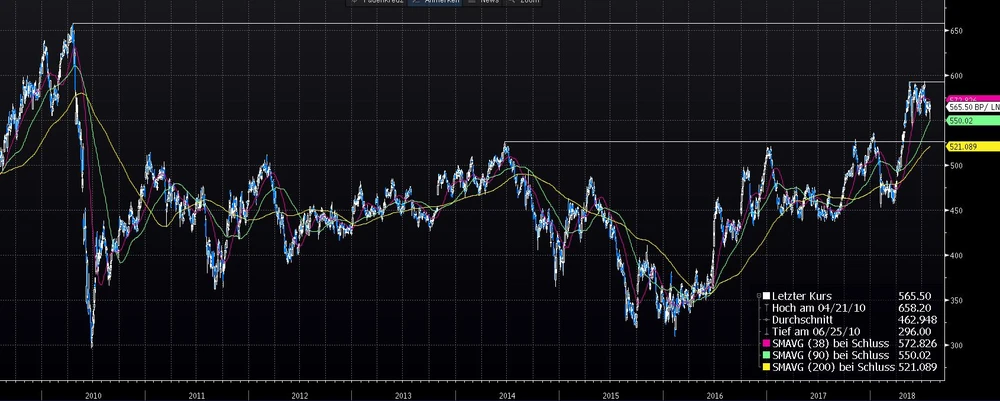The image size is (1000, 401).
Task: Open the Zoom toolbar option
Action: (x=526, y=3)
